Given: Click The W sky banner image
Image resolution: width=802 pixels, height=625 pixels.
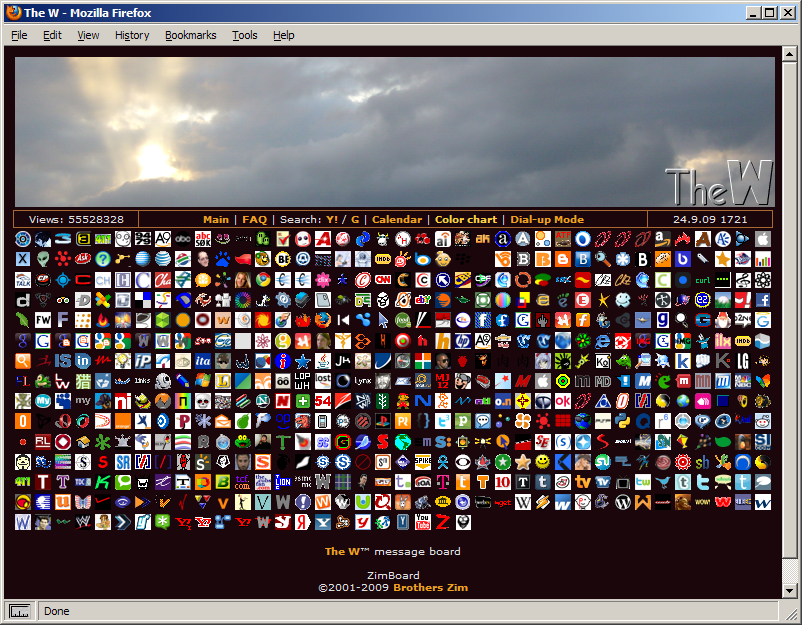Looking at the screenshot, I should pos(394,132).
